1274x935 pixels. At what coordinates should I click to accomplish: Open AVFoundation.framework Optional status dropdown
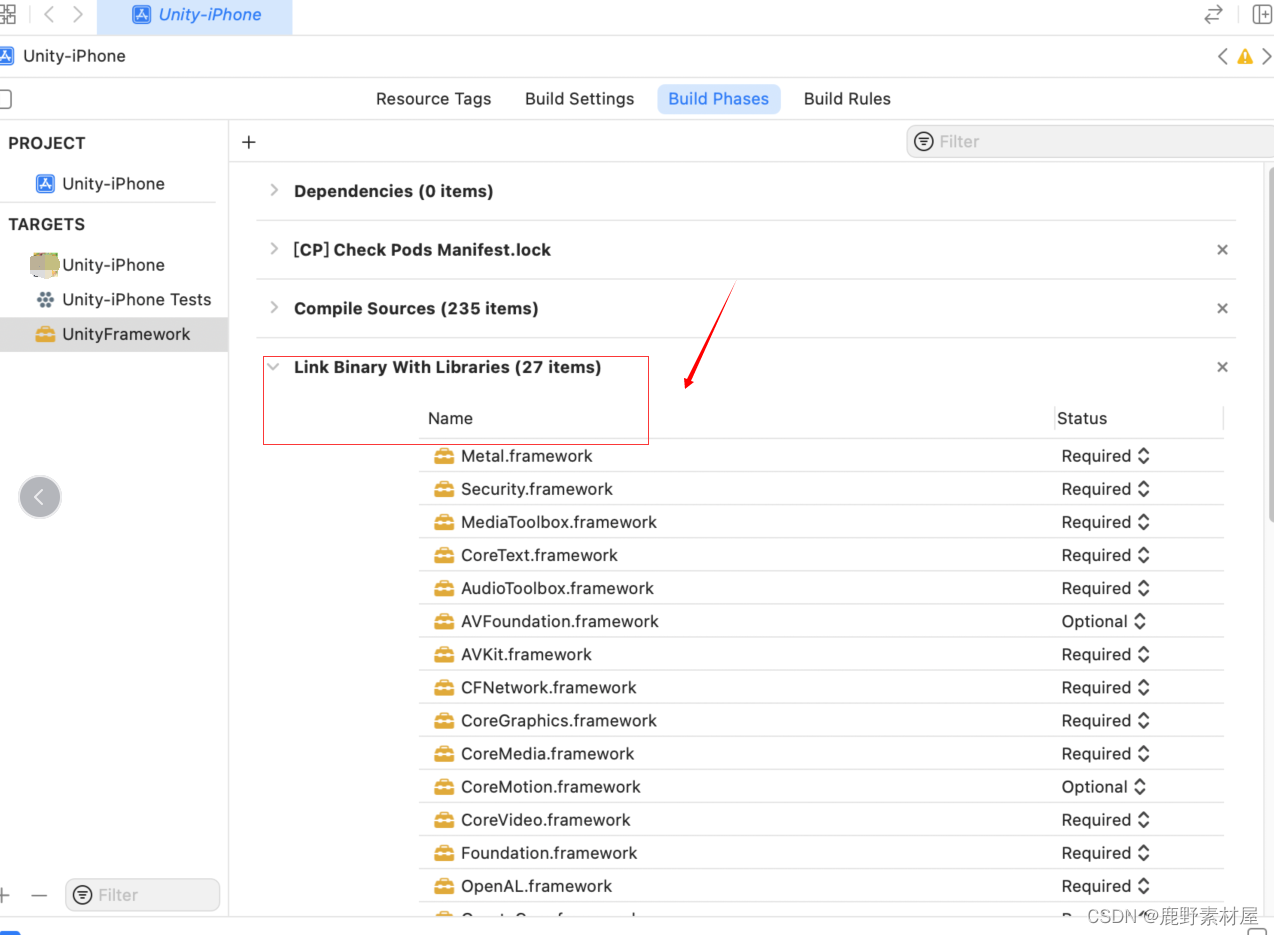point(1103,621)
